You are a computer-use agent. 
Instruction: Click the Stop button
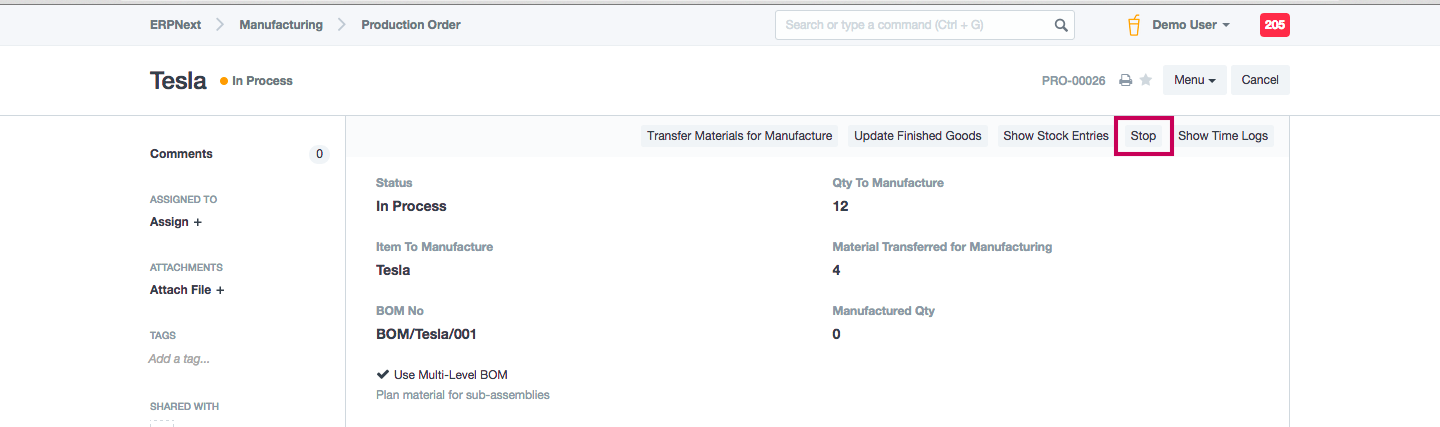(1143, 136)
